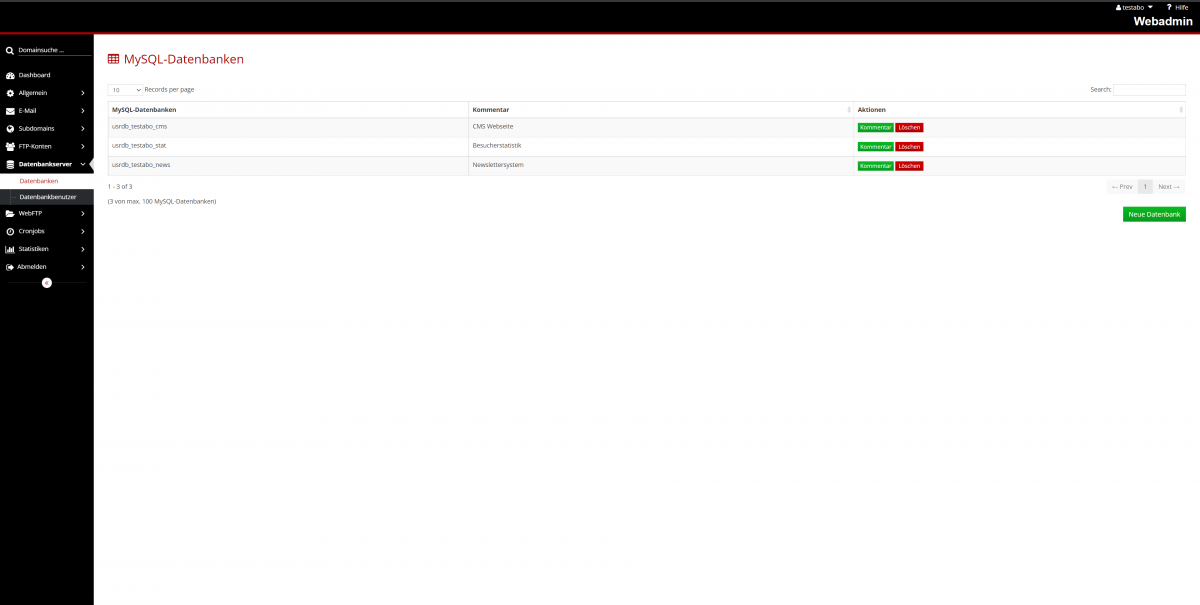This screenshot has width=1200, height=605.
Task: Click the Prev pagination button
Action: tap(1122, 187)
